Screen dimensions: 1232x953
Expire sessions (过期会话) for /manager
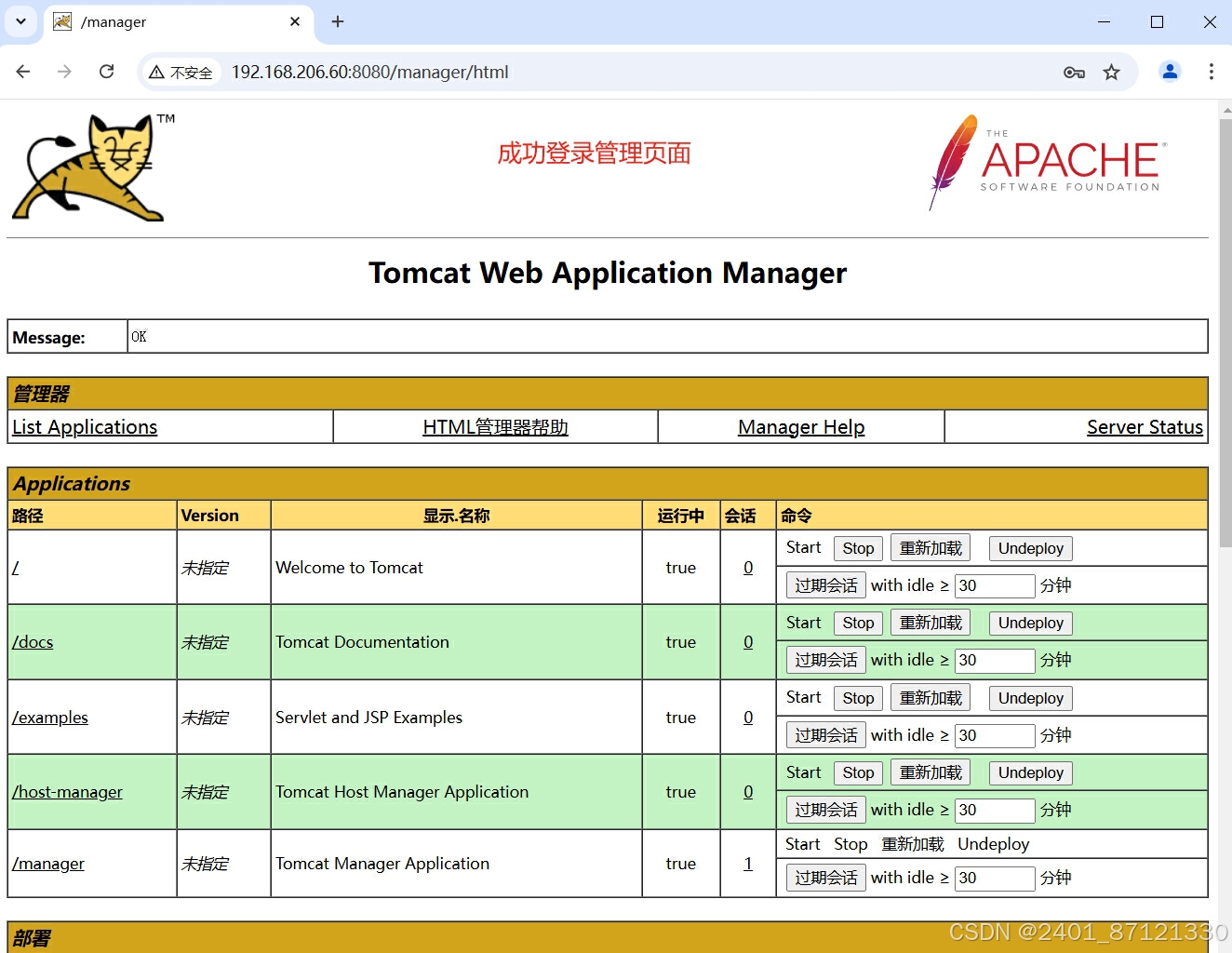click(x=826, y=878)
